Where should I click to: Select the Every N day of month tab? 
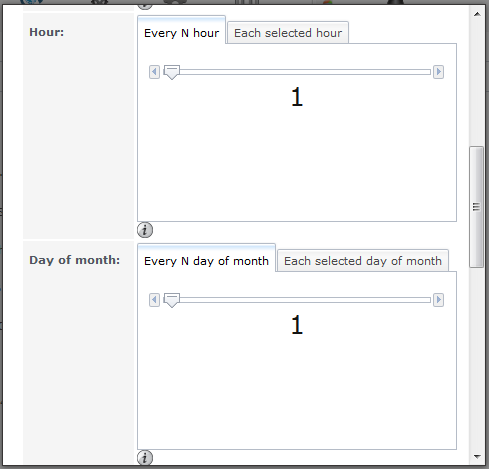pos(206,261)
